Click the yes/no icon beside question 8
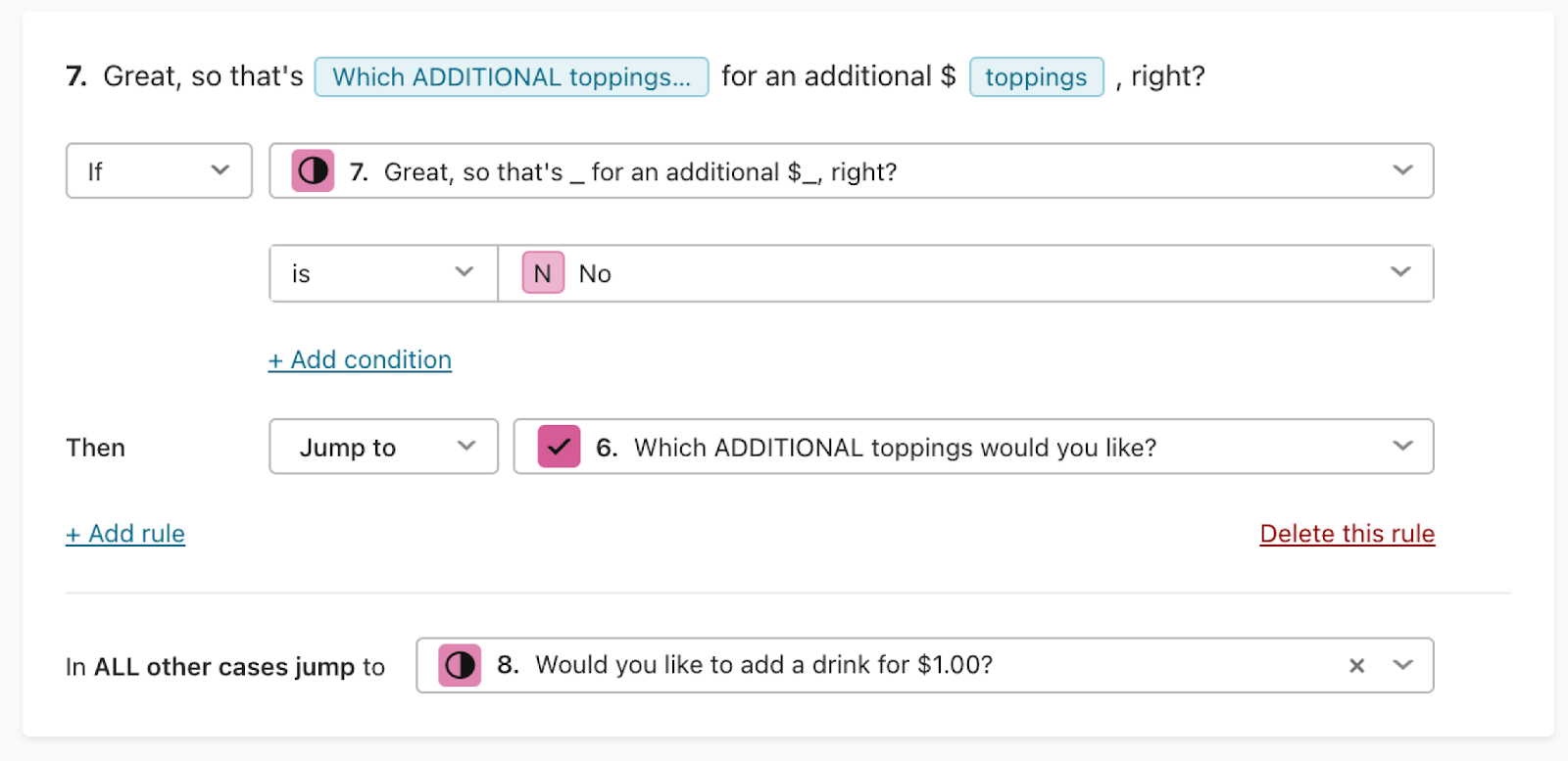1568x761 pixels. [460, 666]
